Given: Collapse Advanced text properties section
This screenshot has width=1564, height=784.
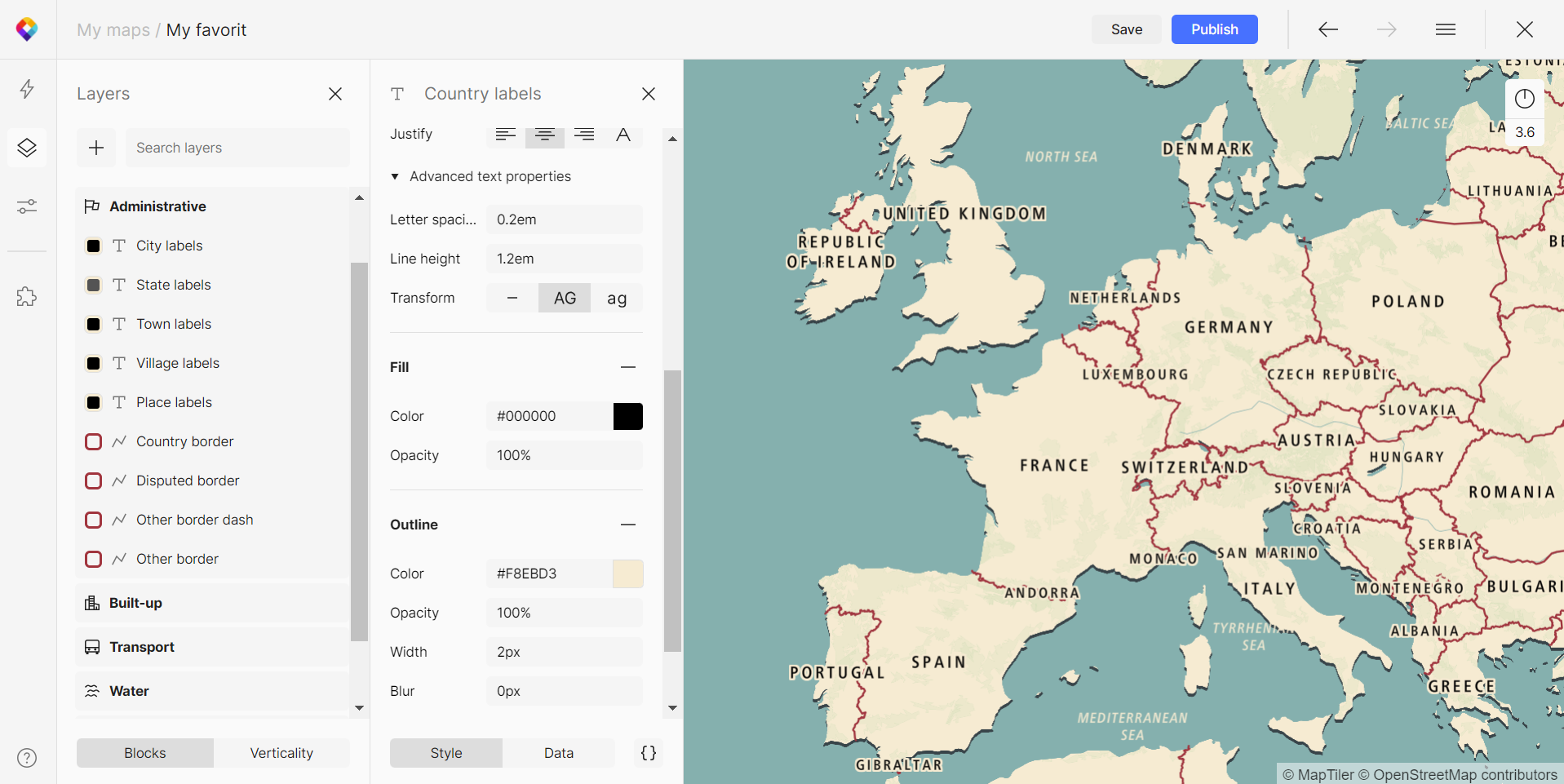Looking at the screenshot, I should [396, 176].
